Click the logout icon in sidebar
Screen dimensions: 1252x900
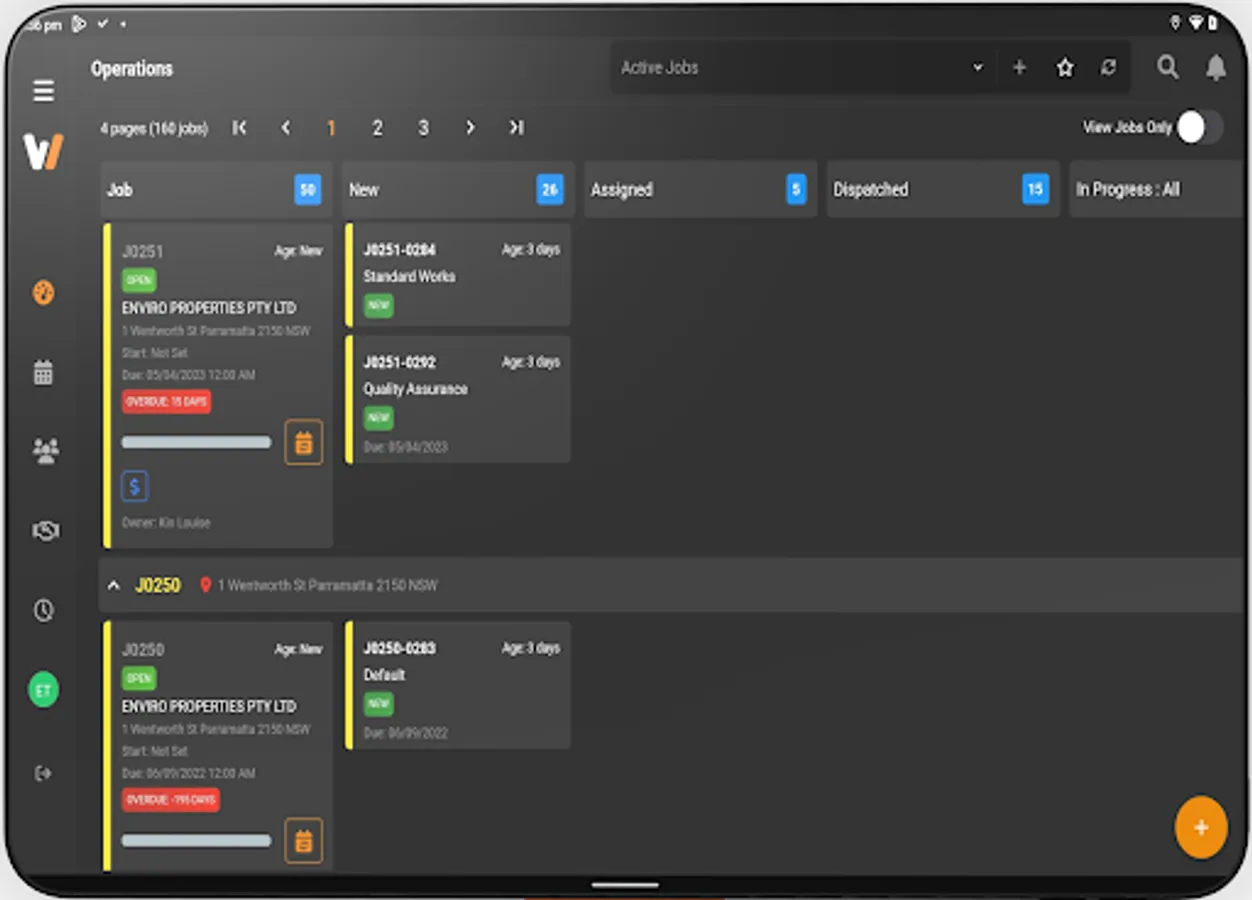pyautogui.click(x=43, y=773)
